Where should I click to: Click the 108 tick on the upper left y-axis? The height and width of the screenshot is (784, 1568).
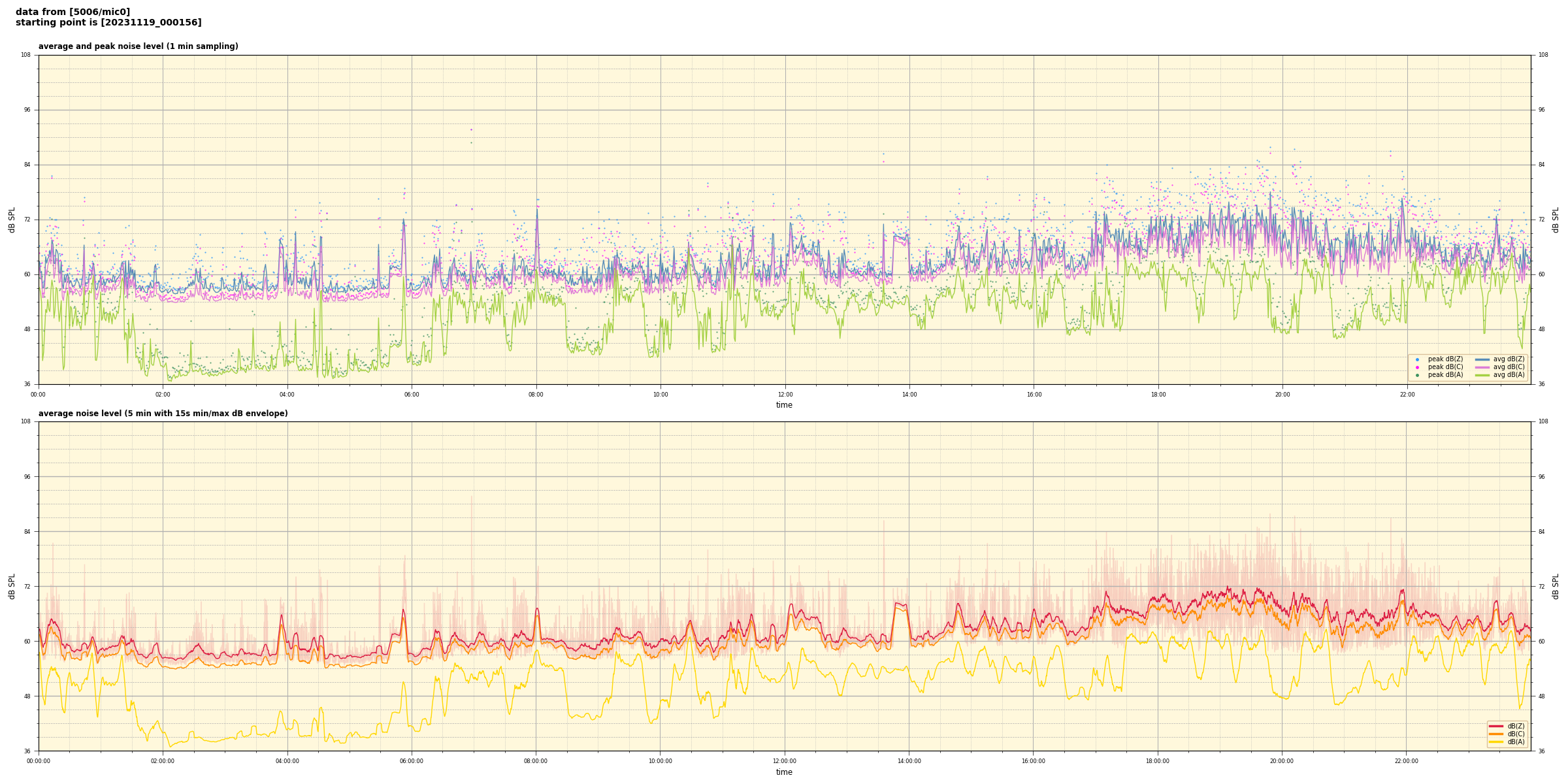pos(26,55)
